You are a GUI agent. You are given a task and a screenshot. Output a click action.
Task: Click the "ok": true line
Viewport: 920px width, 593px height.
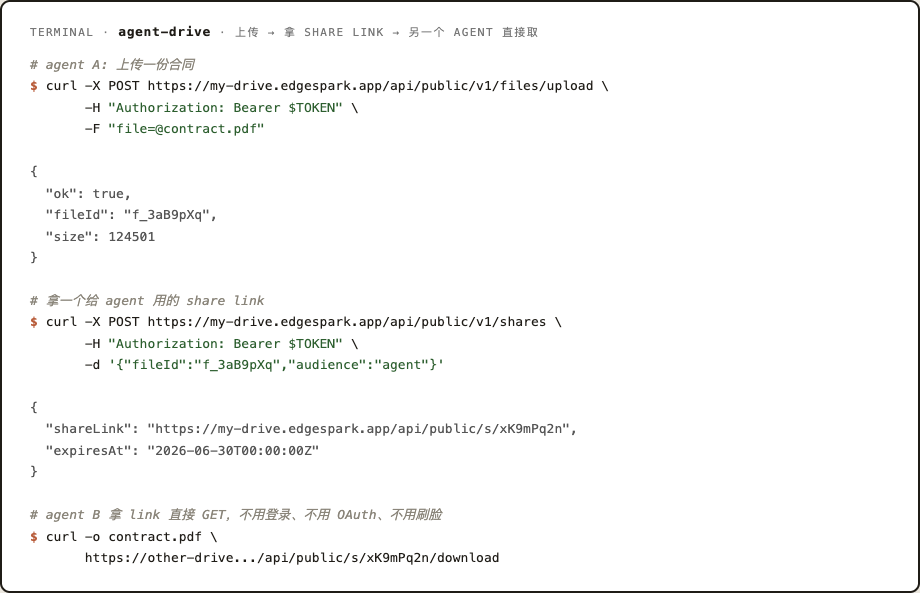(89, 194)
